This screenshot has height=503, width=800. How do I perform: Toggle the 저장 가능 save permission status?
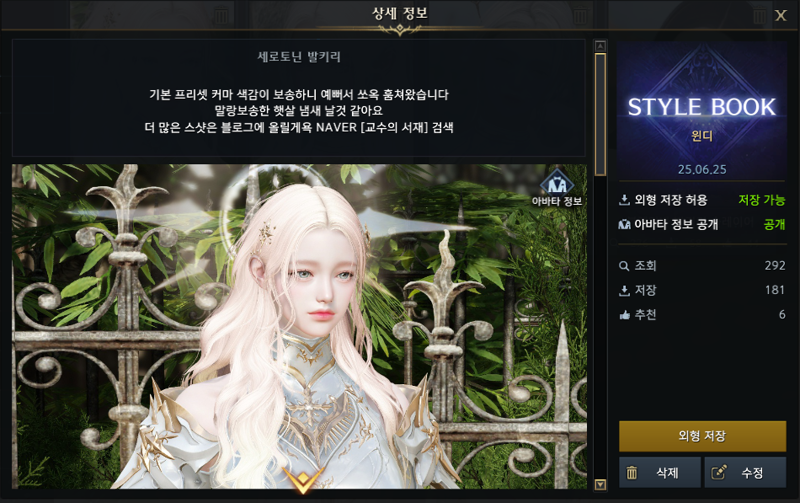[761, 200]
